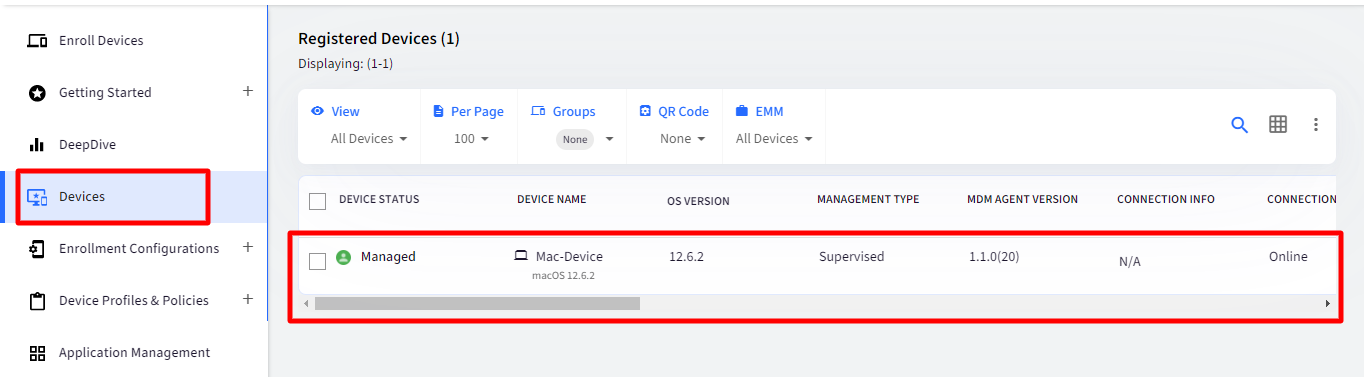Open the three-dot more options menu
The width and height of the screenshot is (1364, 377).
click(1316, 125)
